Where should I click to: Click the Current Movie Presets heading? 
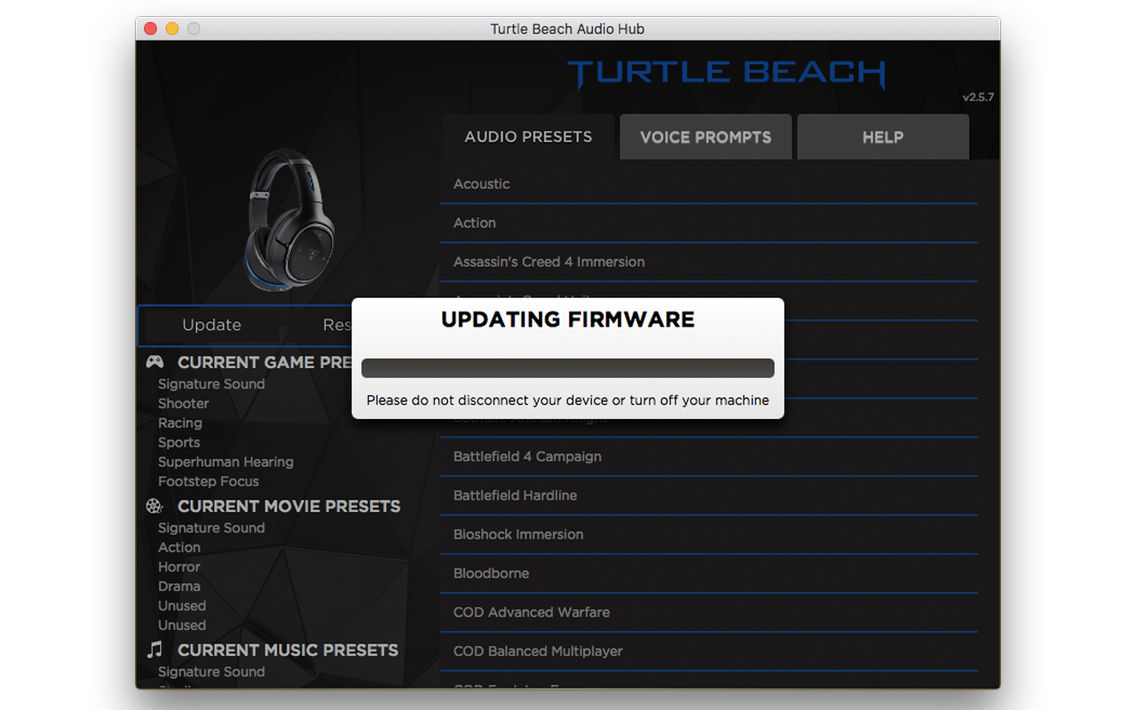289,506
